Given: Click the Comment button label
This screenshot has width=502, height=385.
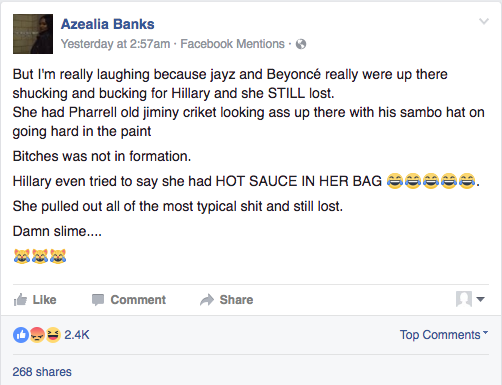Looking at the screenshot, I should (138, 300).
